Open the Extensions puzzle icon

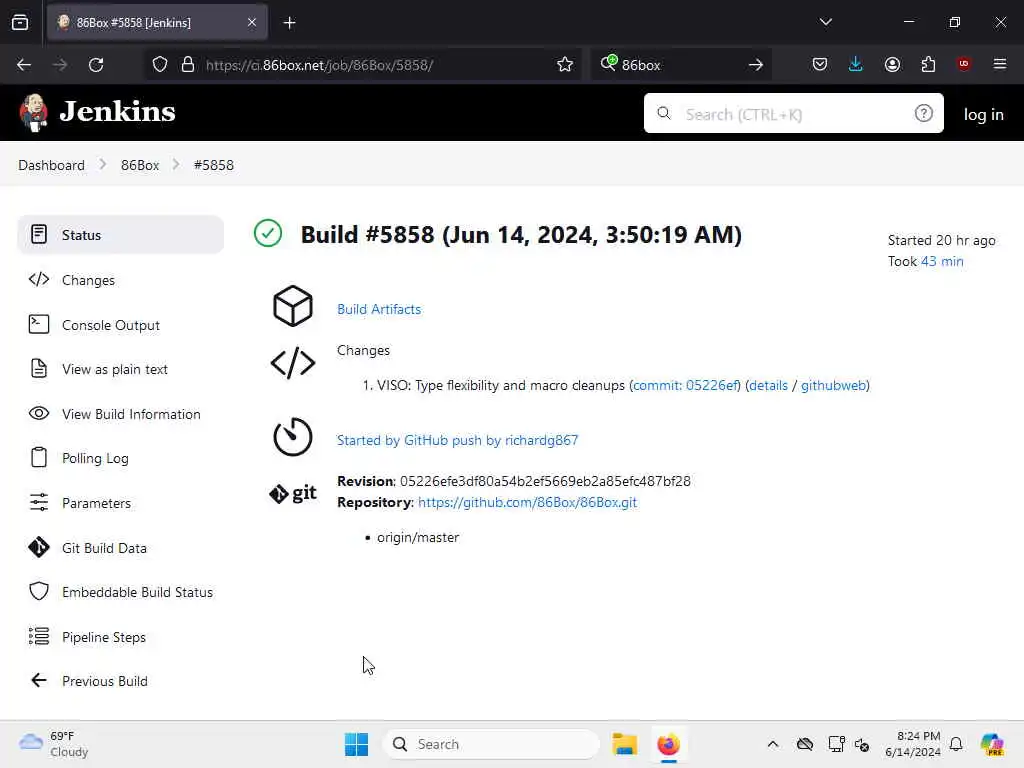(928, 64)
